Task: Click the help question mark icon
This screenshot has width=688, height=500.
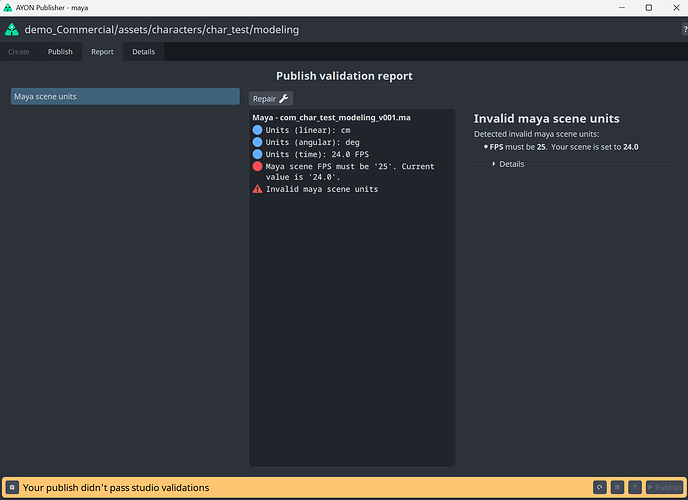Action: [x=683, y=30]
